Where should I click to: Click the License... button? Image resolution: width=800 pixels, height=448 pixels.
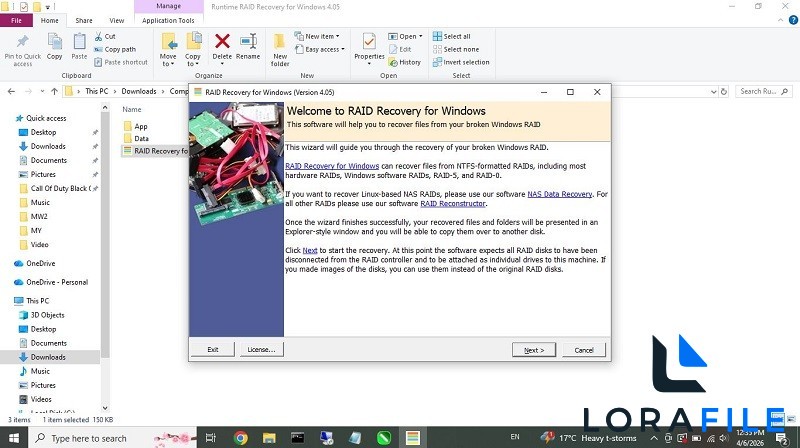click(x=261, y=350)
